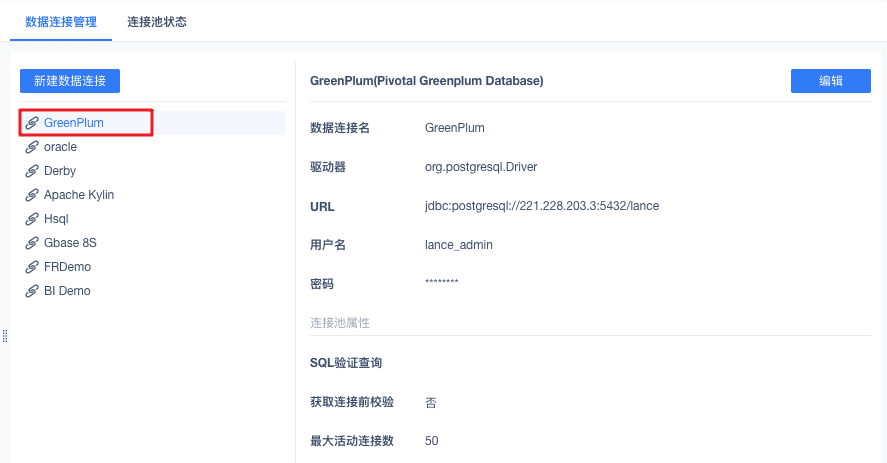The image size is (887, 463).
Task: Select the Gbase 8S connection name
Action: [x=70, y=243]
